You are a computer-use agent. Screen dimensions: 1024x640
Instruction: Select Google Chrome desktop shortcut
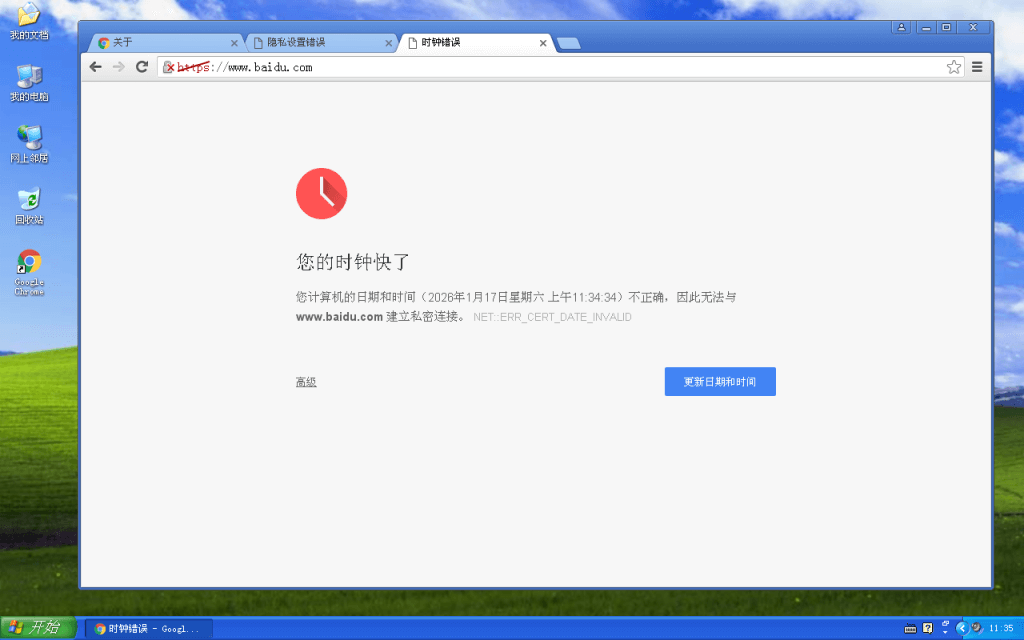point(29,272)
